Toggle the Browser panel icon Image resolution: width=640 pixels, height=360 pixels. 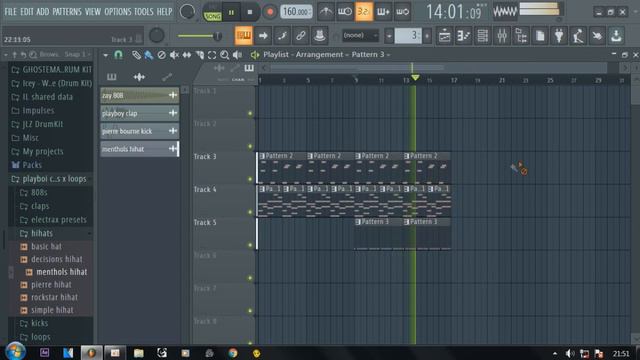point(521,36)
